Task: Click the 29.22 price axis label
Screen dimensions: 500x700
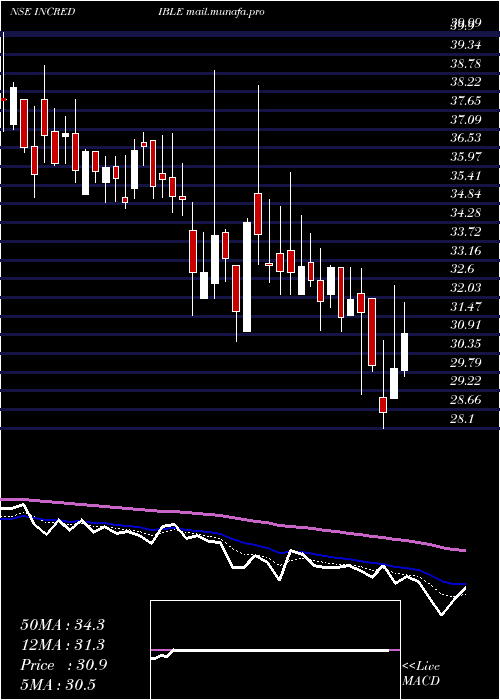Action: point(466,380)
